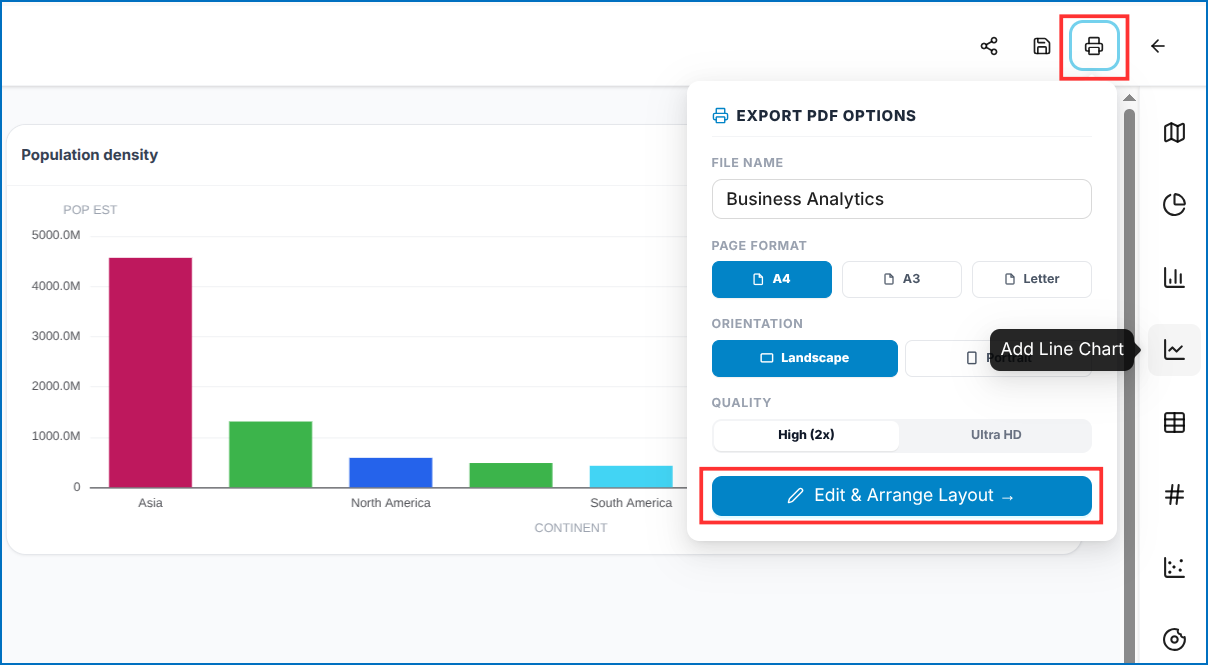Select Letter page format

(x=1031, y=279)
